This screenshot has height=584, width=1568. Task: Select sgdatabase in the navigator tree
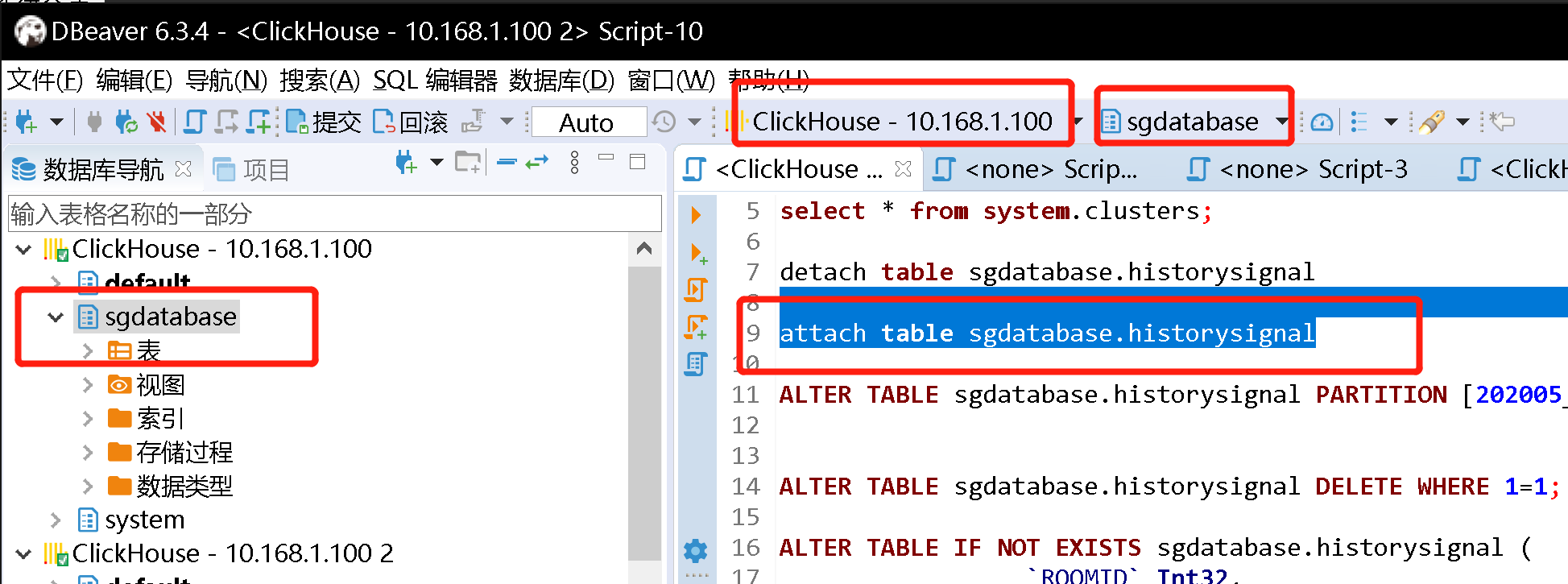pyautogui.click(x=171, y=317)
